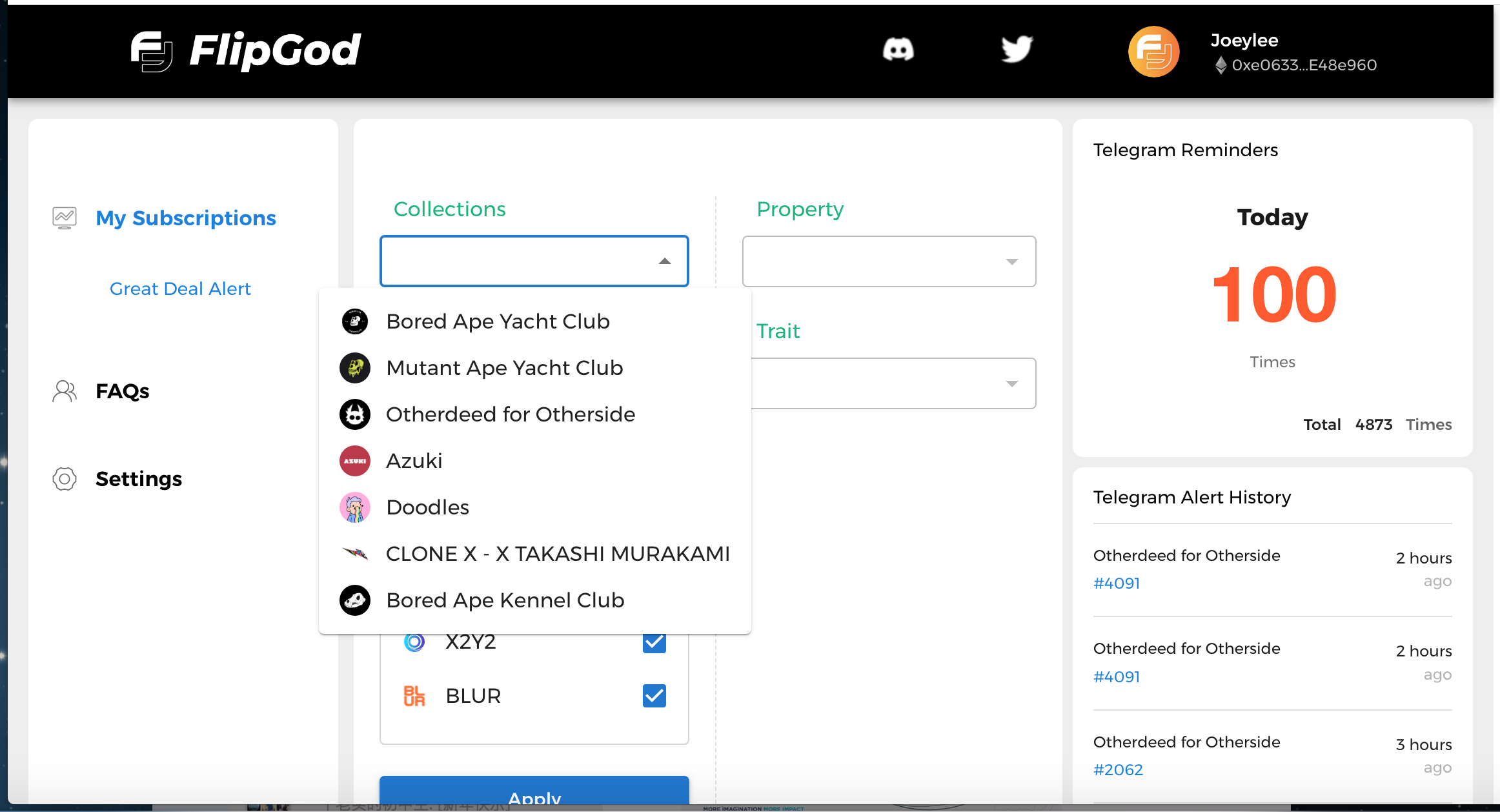Click the CLONE X collection icon
The image size is (1500, 812).
coord(355,553)
